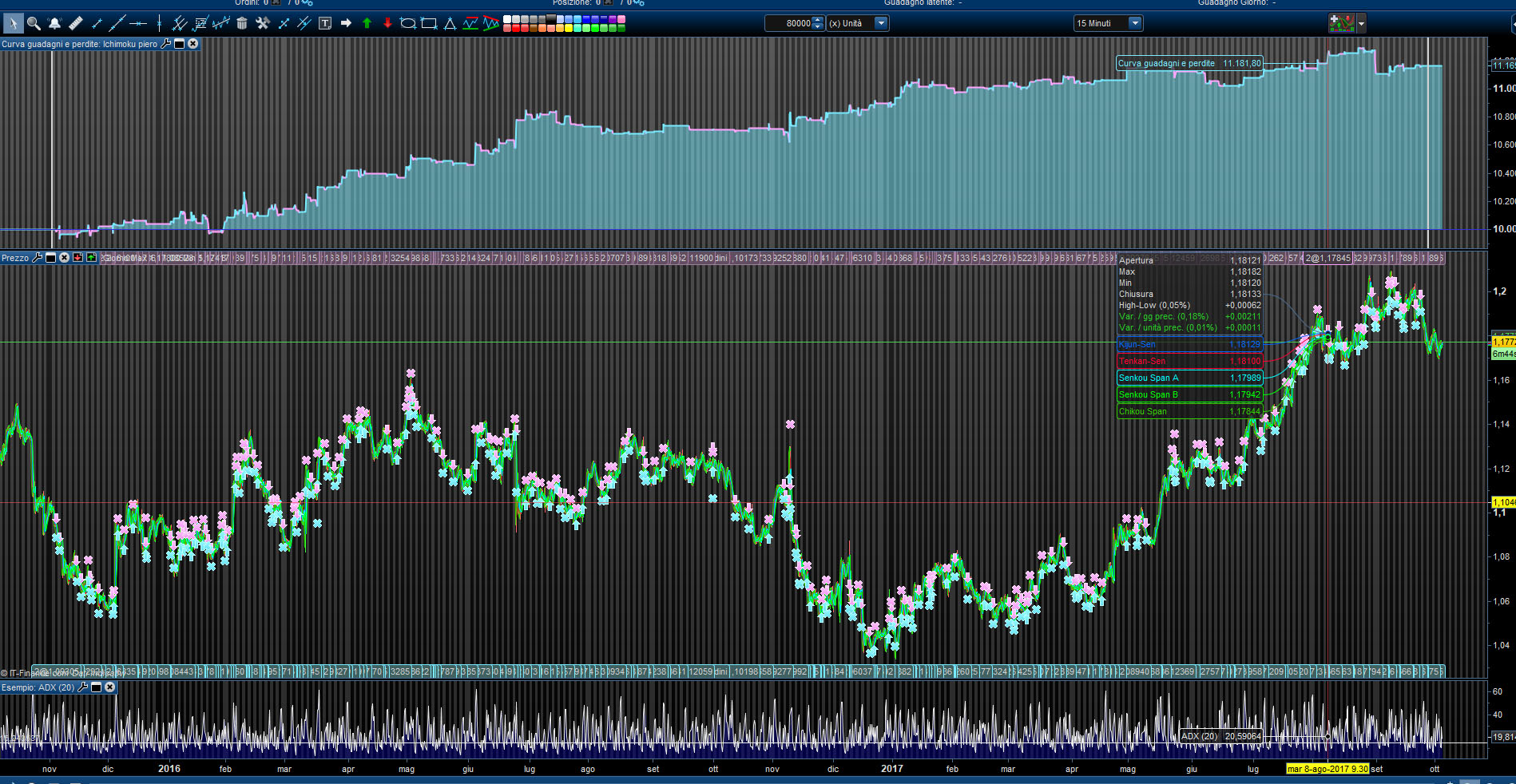Image resolution: width=1516 pixels, height=784 pixels.
Task: Open settings wrench for Curva guadagni panel
Action: point(165,44)
